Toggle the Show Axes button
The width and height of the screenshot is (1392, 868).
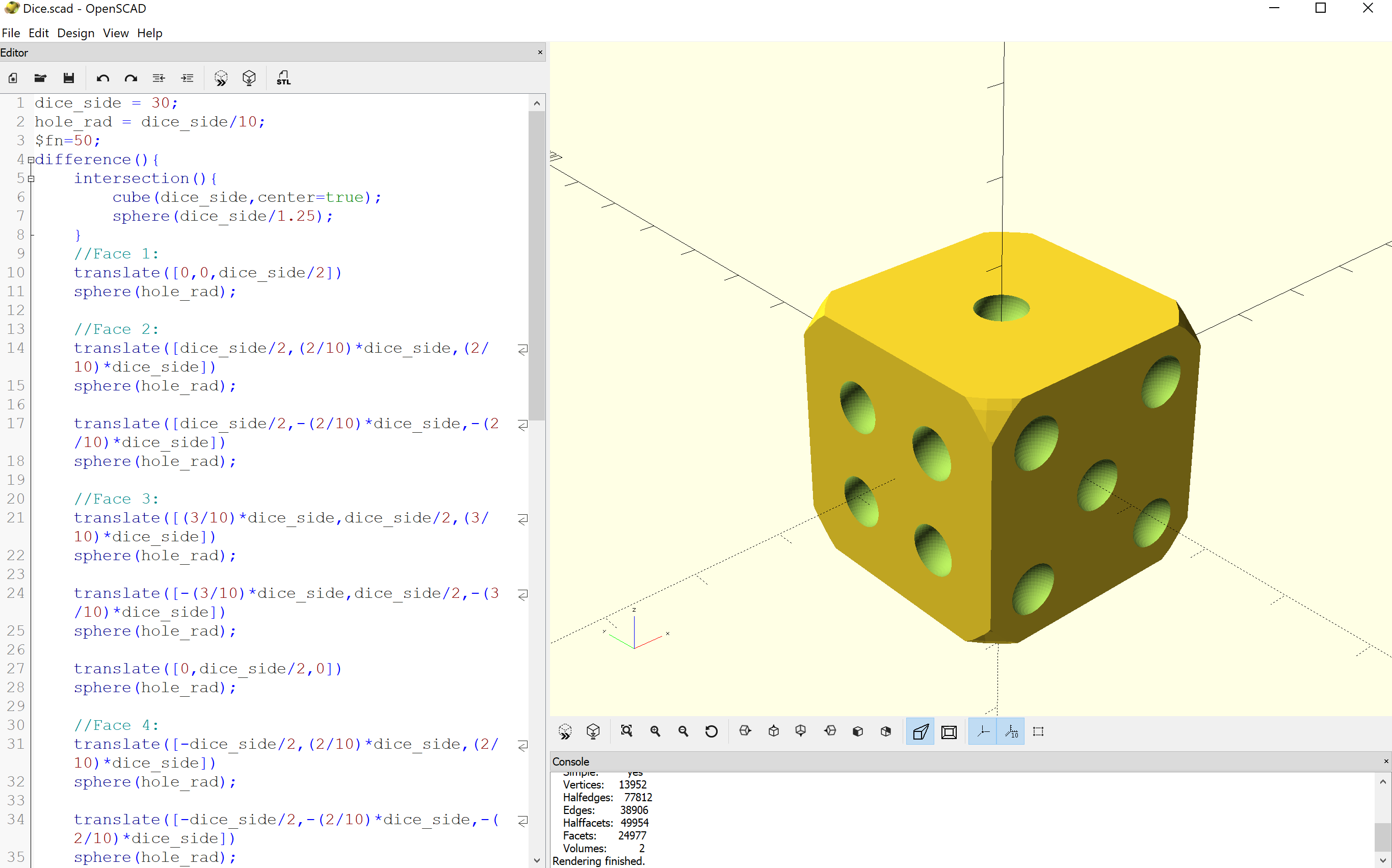(x=983, y=731)
